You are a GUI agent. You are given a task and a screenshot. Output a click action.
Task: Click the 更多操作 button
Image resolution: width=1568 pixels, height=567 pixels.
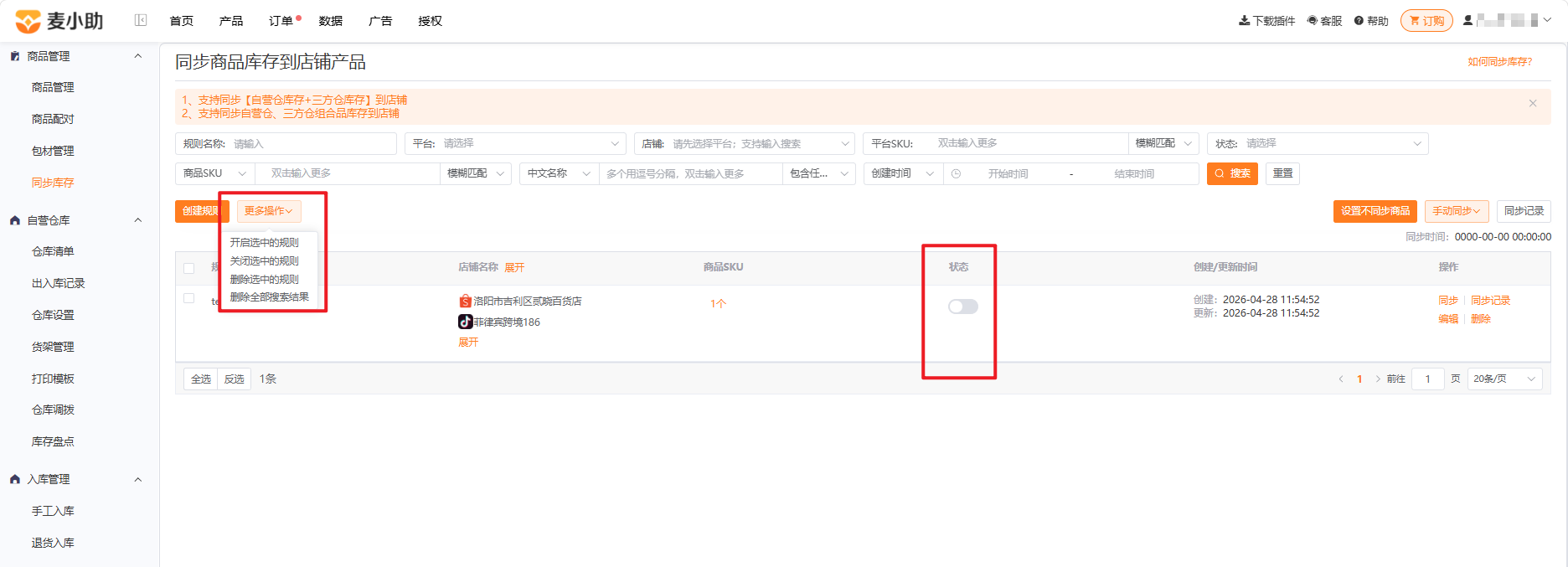point(269,211)
